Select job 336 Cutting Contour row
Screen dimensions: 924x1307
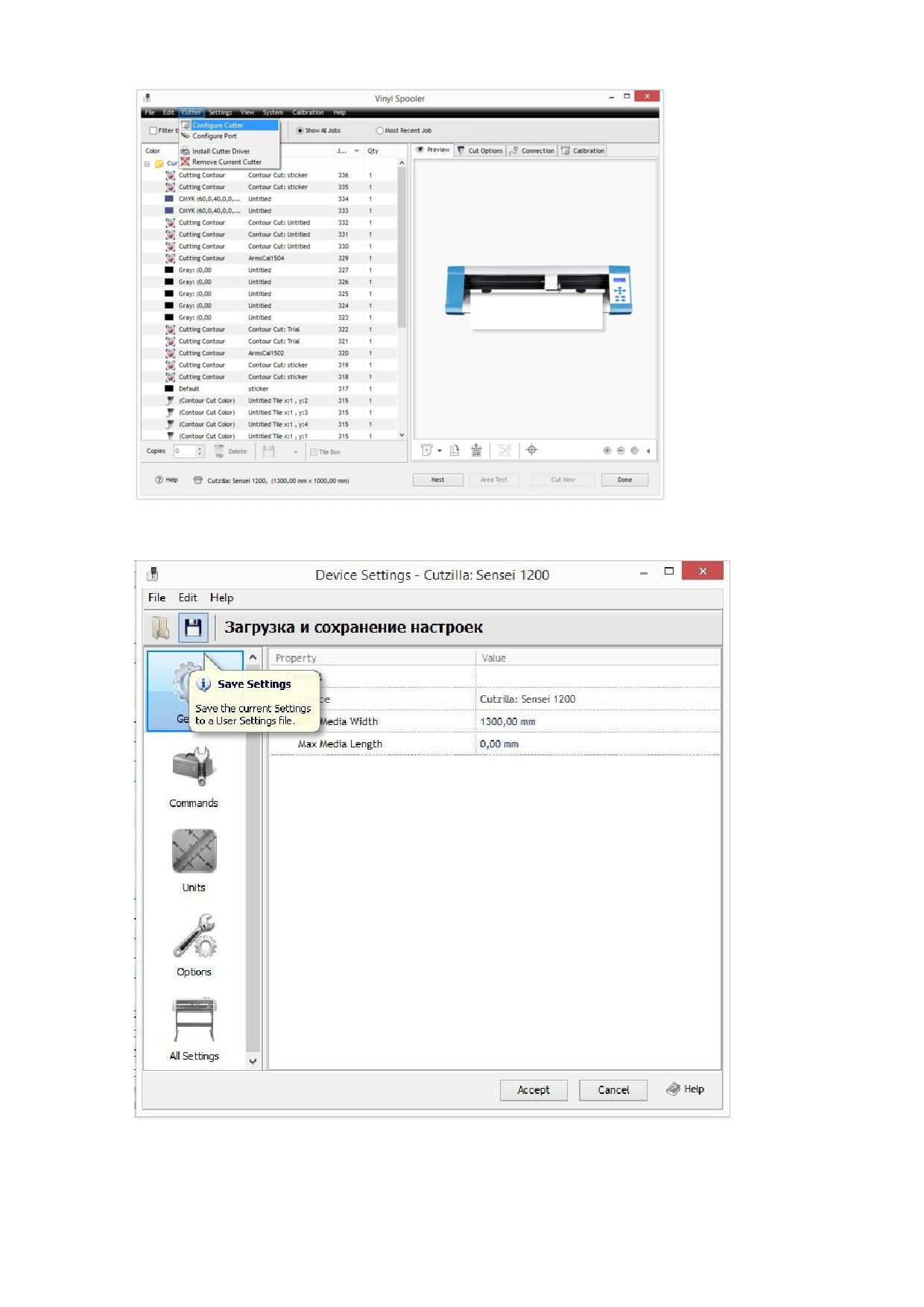click(270, 176)
